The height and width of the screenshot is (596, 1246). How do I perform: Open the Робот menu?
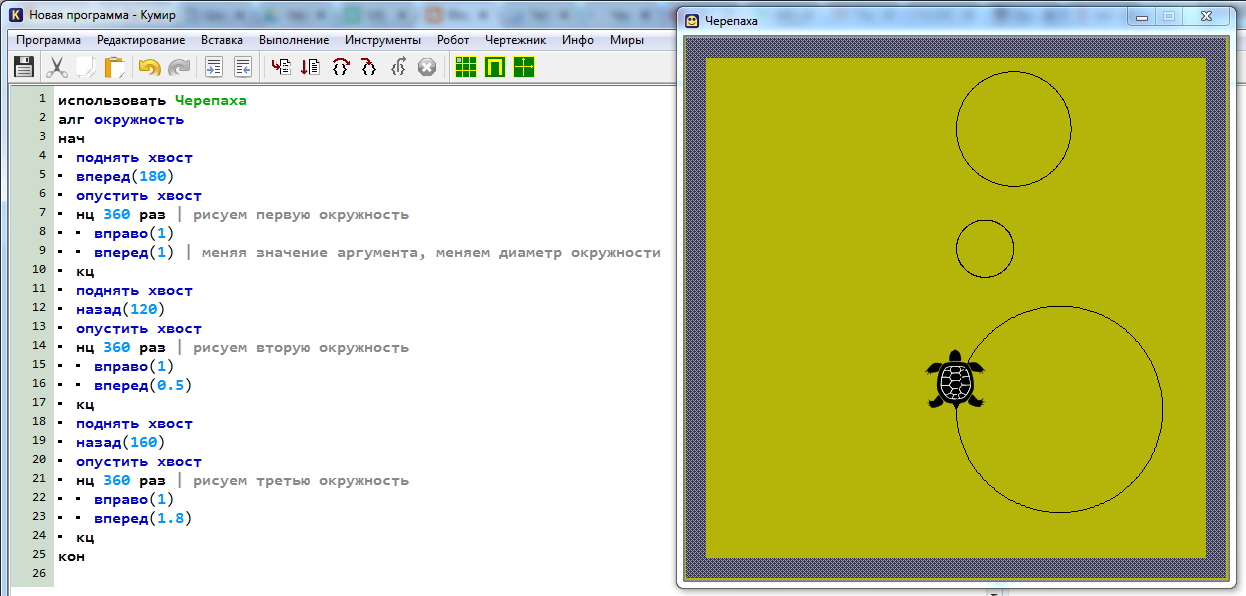(x=453, y=40)
